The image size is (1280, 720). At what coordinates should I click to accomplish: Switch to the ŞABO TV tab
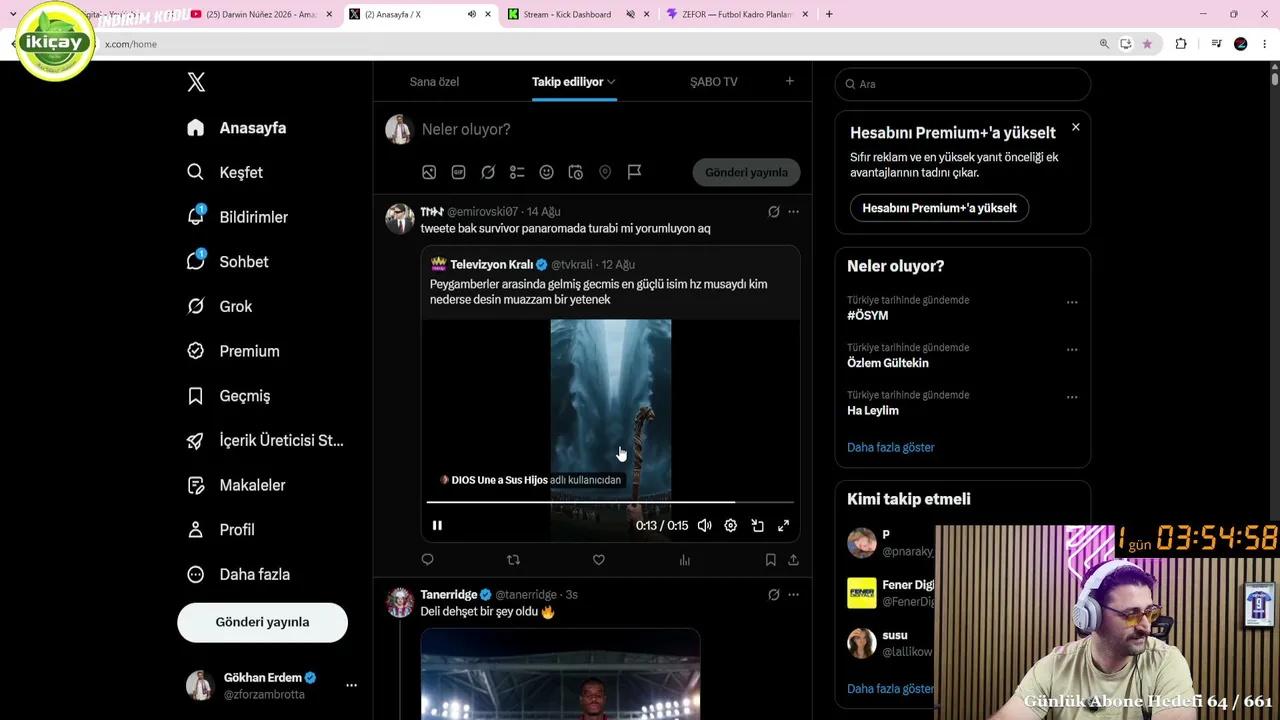(x=714, y=82)
